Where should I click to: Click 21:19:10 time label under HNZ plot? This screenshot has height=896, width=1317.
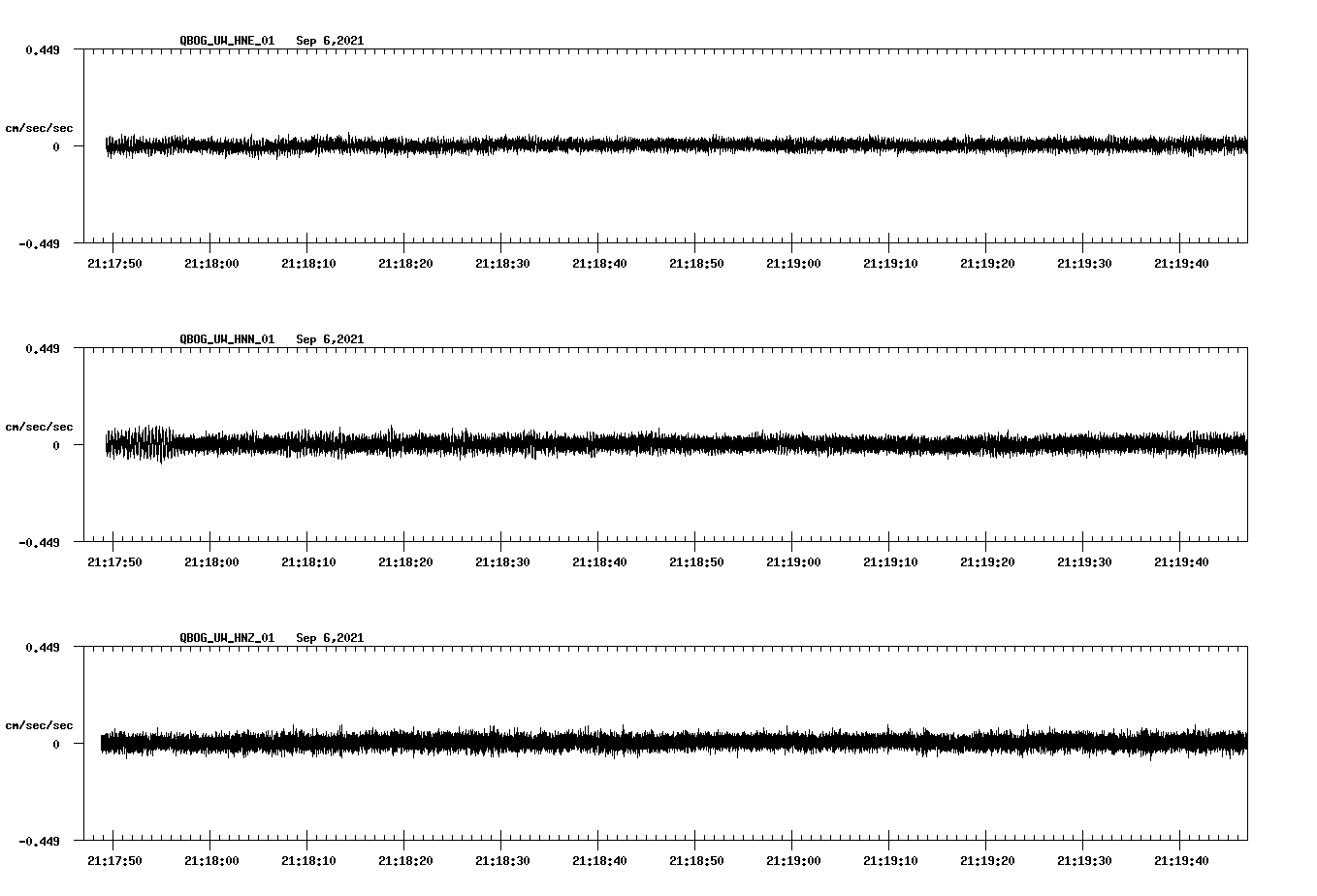(890, 861)
